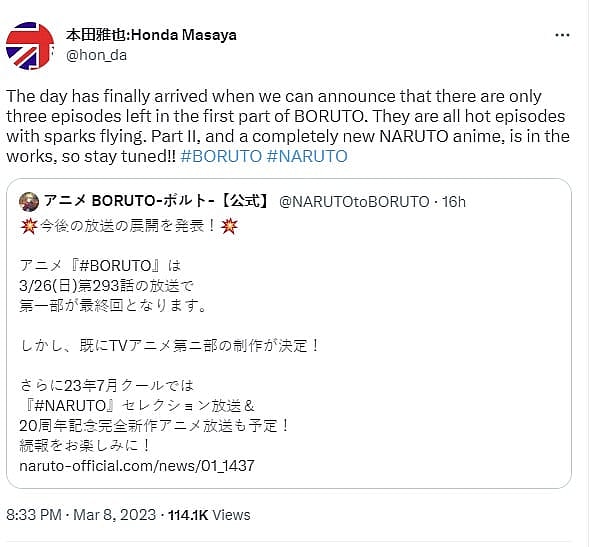595x547 pixels.
Task: Open the #NARUTO hashtag in tweet
Action: click(x=307, y=156)
